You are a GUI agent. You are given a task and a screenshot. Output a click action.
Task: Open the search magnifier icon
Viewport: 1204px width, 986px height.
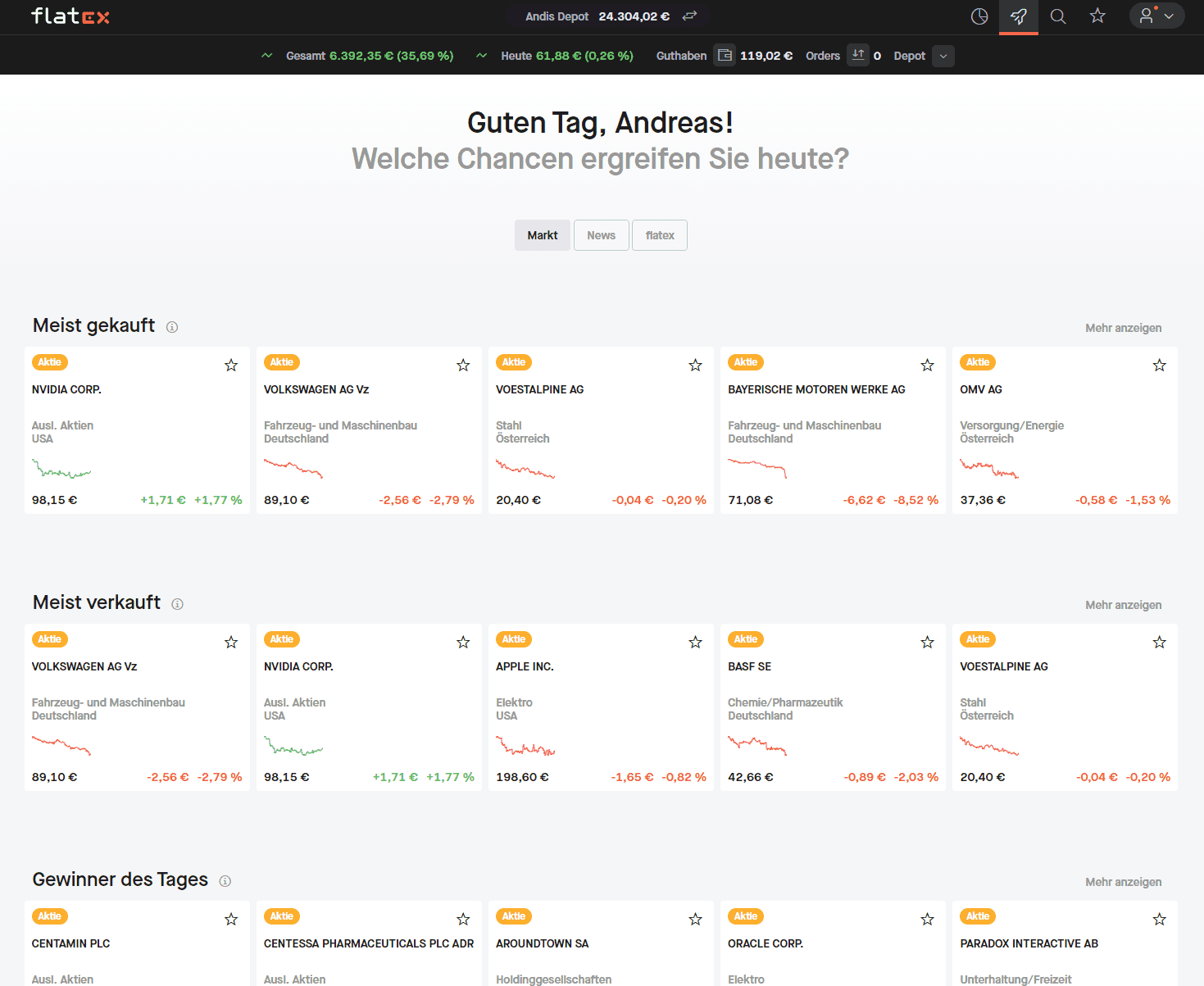1058,16
